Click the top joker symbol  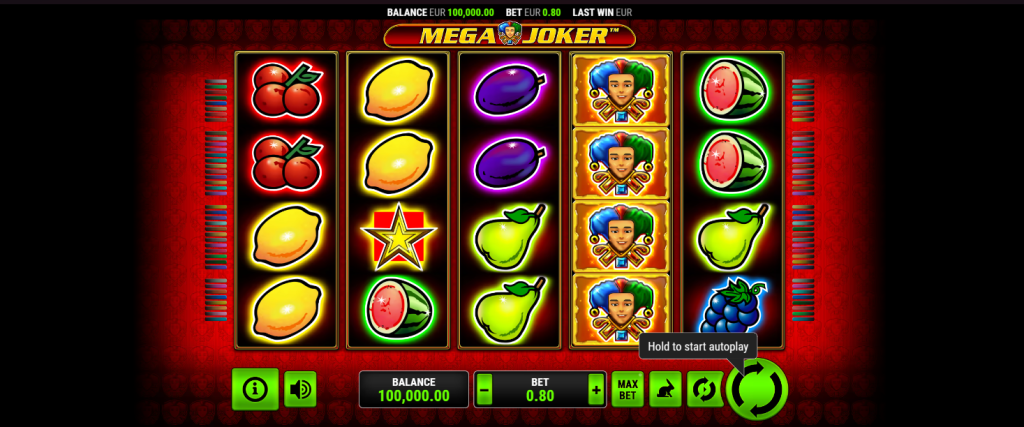[621, 89]
